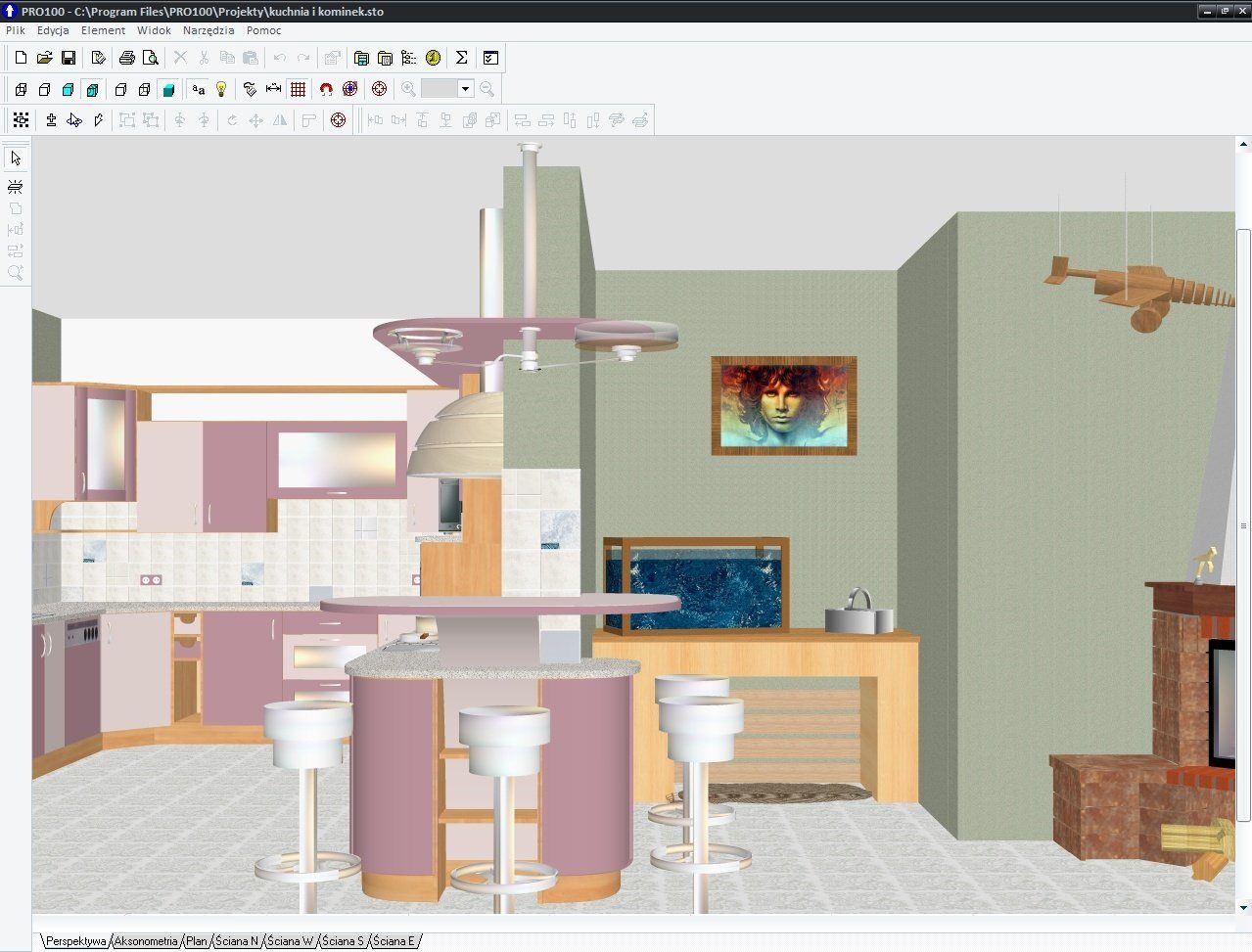Image resolution: width=1252 pixels, height=952 pixels.
Task: Toggle the red grid display
Action: 299,89
